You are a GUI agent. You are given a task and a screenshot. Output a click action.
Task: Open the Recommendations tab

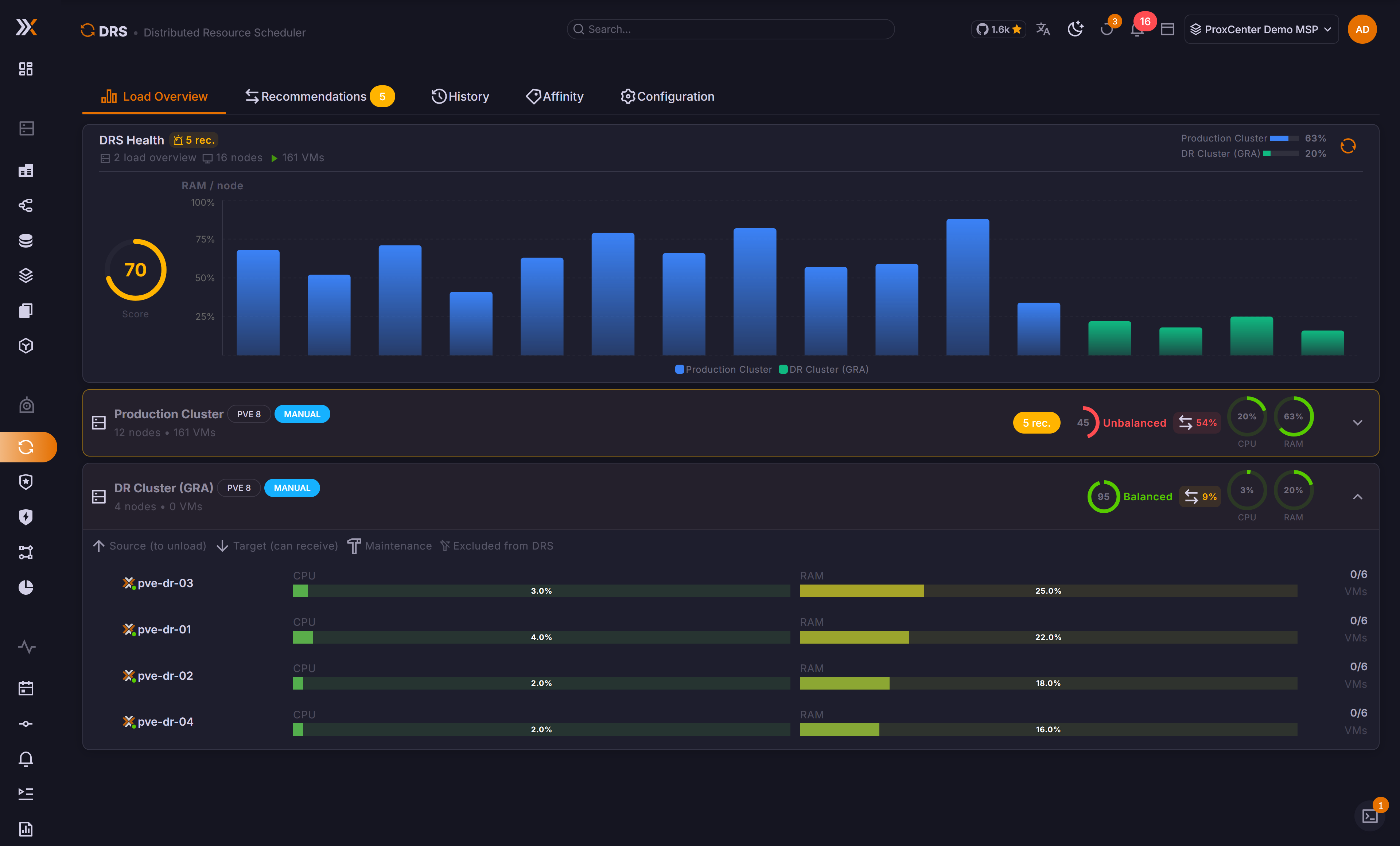[320, 97]
